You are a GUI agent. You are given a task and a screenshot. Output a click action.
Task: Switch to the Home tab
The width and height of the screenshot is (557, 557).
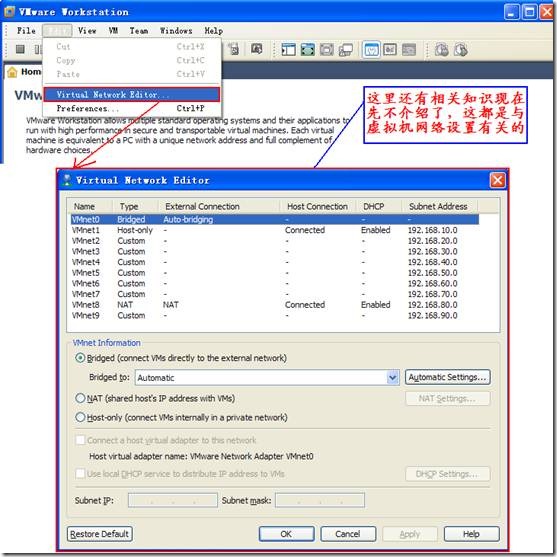[24, 72]
